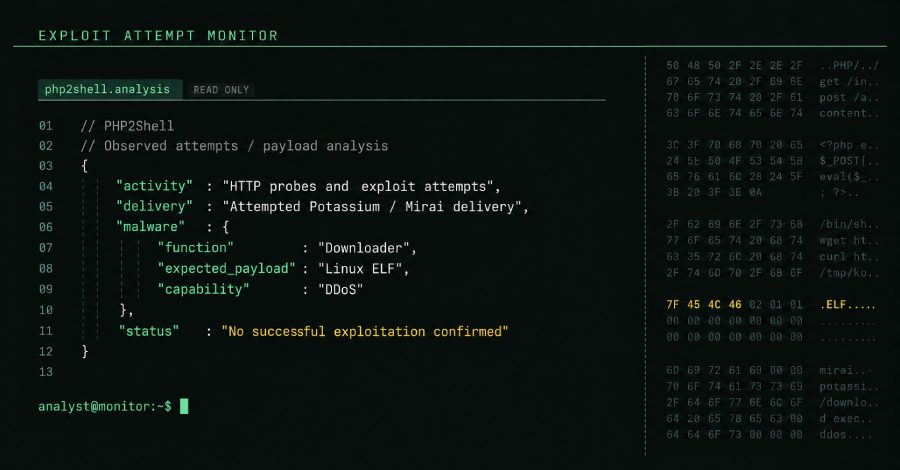Click the "d exec.." ASCII row

coord(846,418)
